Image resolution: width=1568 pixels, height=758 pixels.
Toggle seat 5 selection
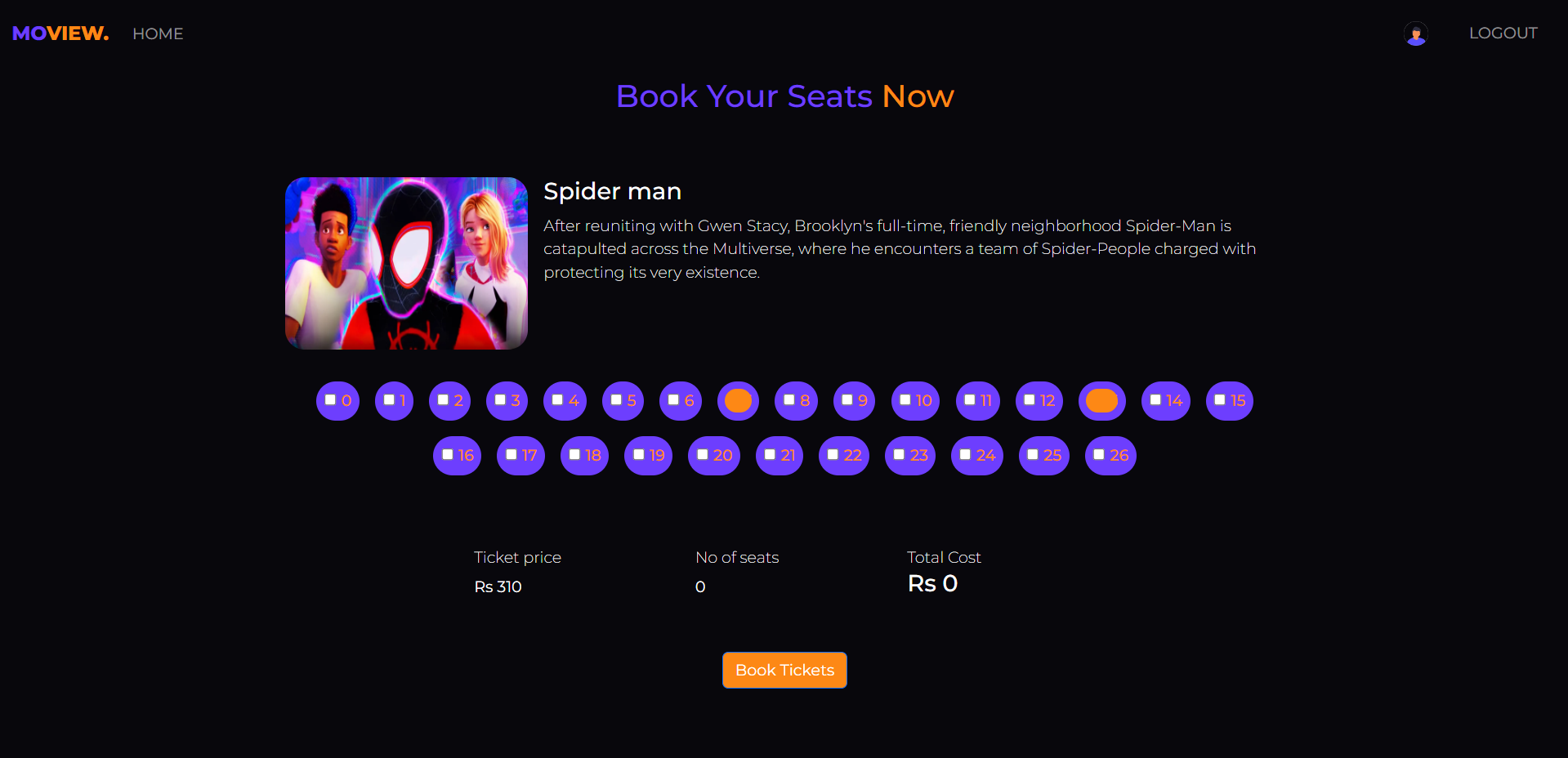point(623,400)
